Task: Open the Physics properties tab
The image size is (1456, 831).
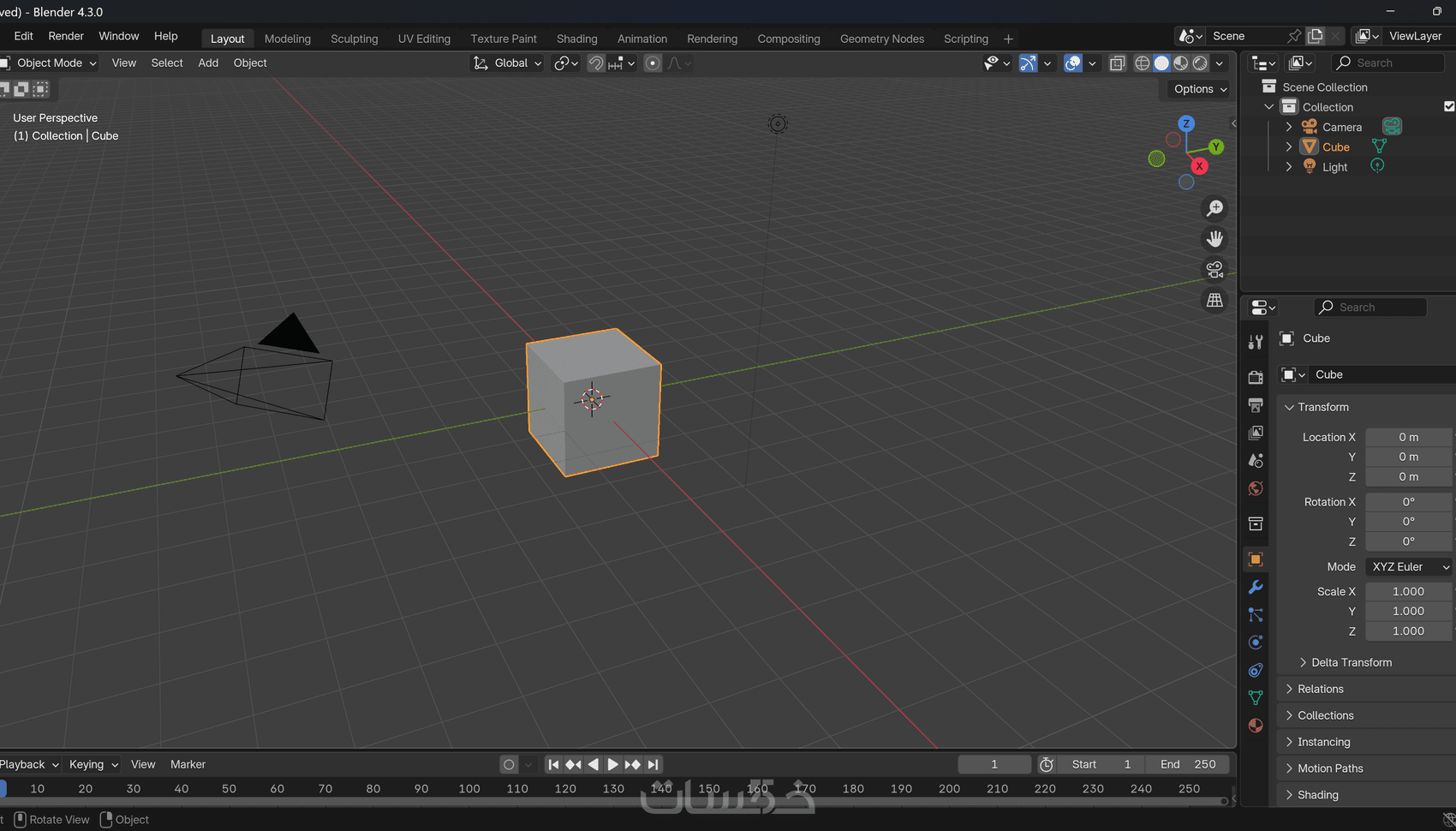Action: pos(1256,643)
